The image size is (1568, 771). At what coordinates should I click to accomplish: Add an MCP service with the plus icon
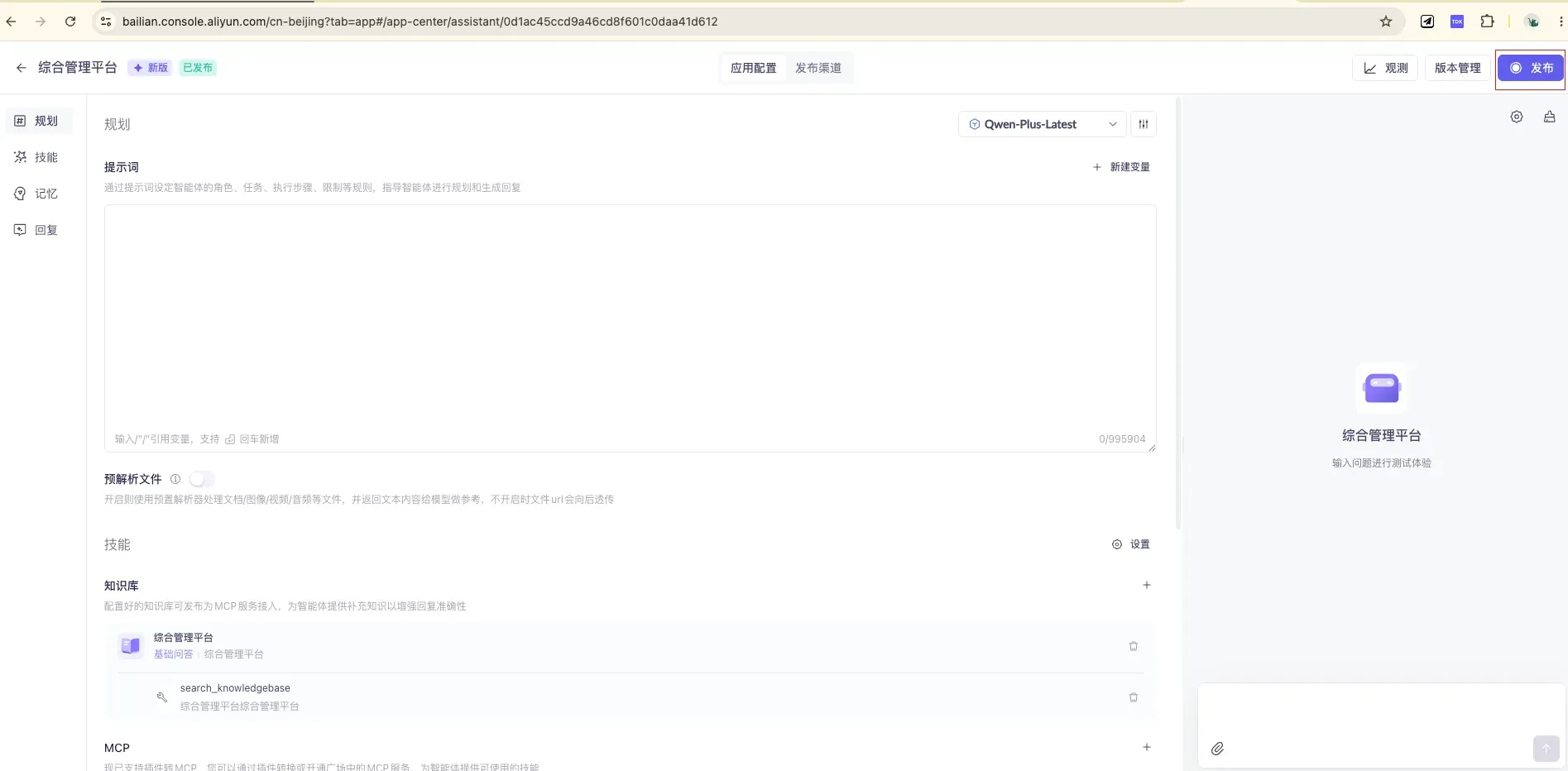(x=1147, y=747)
